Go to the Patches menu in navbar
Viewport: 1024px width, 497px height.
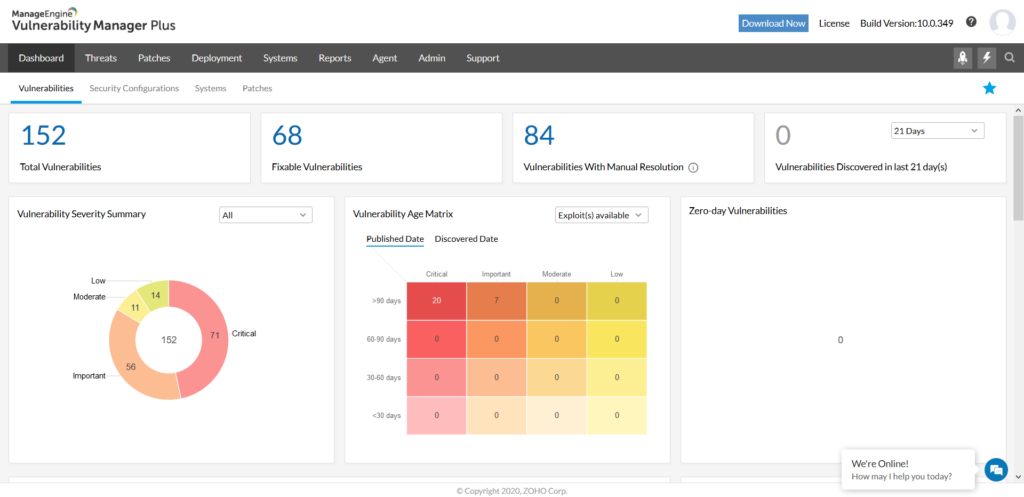(x=154, y=58)
